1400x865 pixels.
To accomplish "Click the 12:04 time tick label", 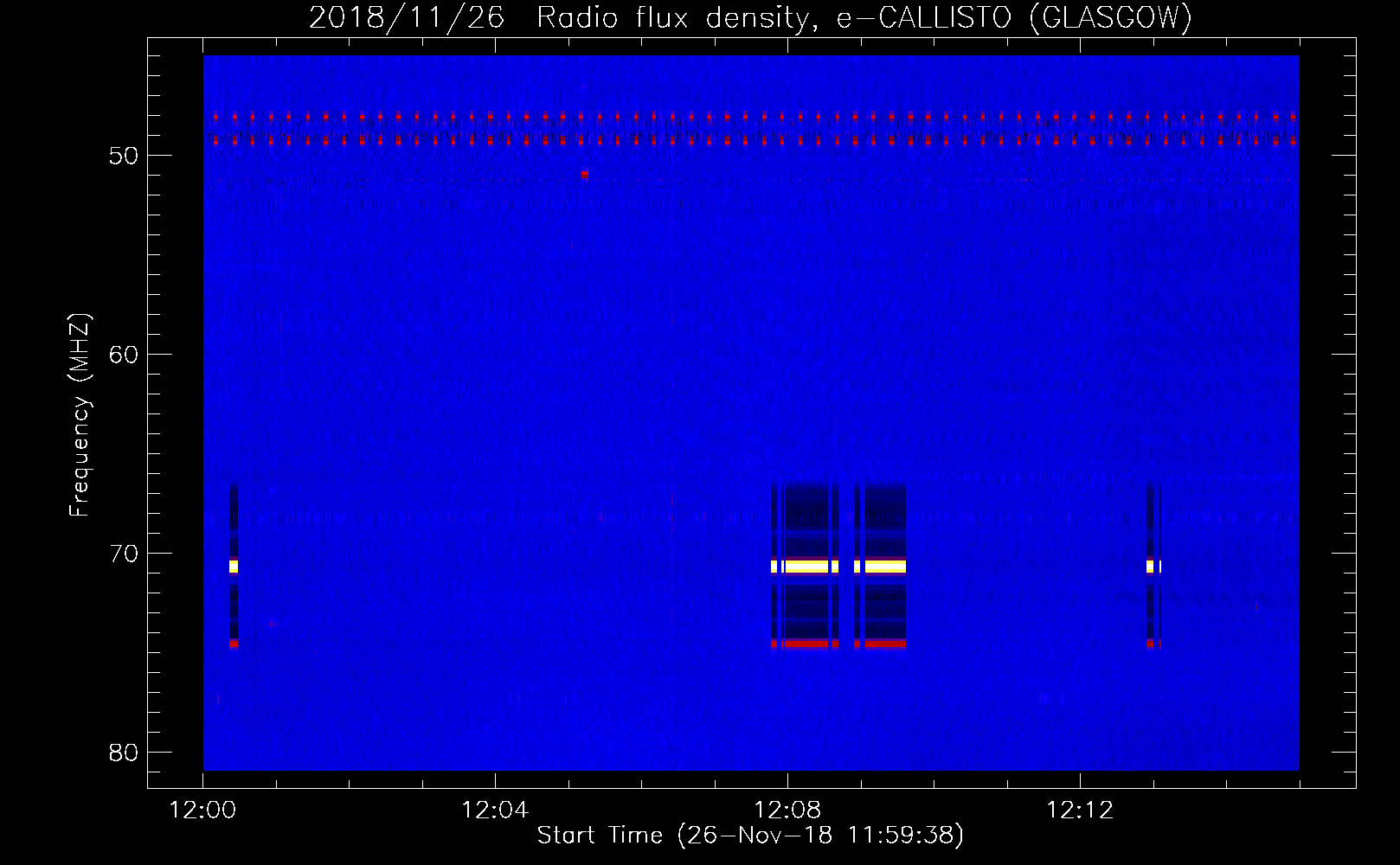I will 495,810.
